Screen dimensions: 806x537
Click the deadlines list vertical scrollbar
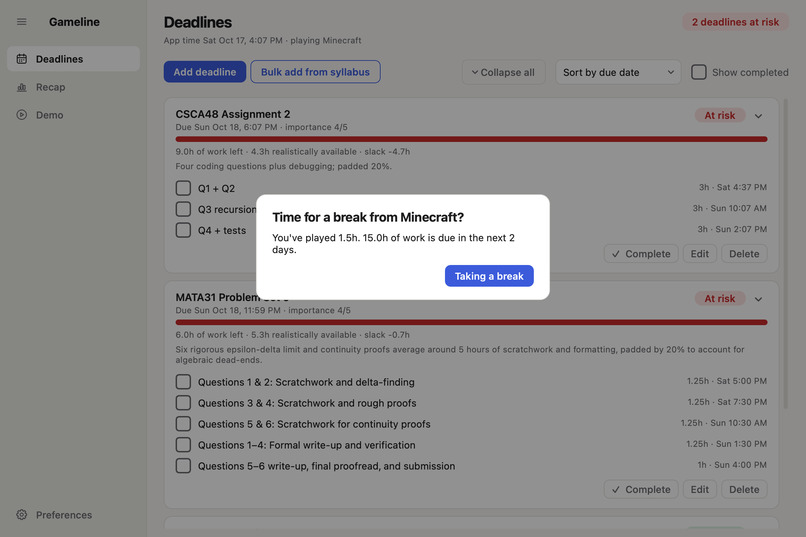tap(785, 254)
